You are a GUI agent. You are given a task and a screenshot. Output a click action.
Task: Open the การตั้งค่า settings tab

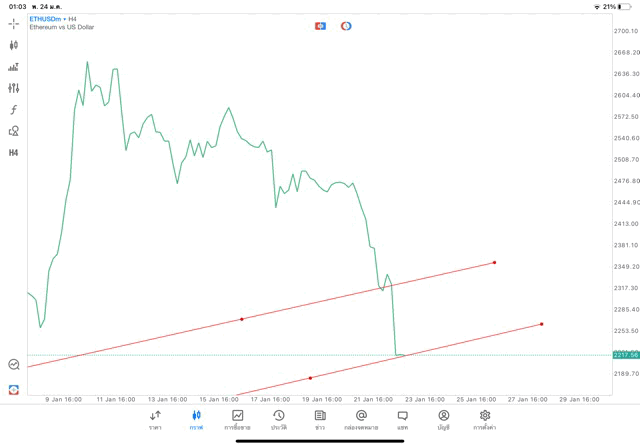[485, 419]
